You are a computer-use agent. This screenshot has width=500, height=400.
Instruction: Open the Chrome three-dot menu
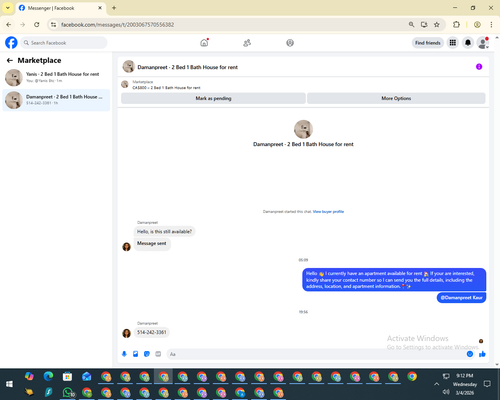tap(491, 25)
